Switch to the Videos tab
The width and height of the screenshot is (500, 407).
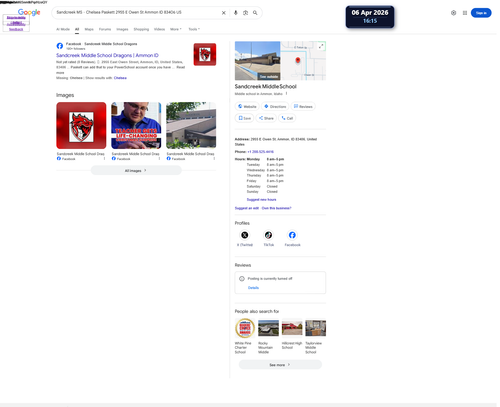click(x=159, y=29)
